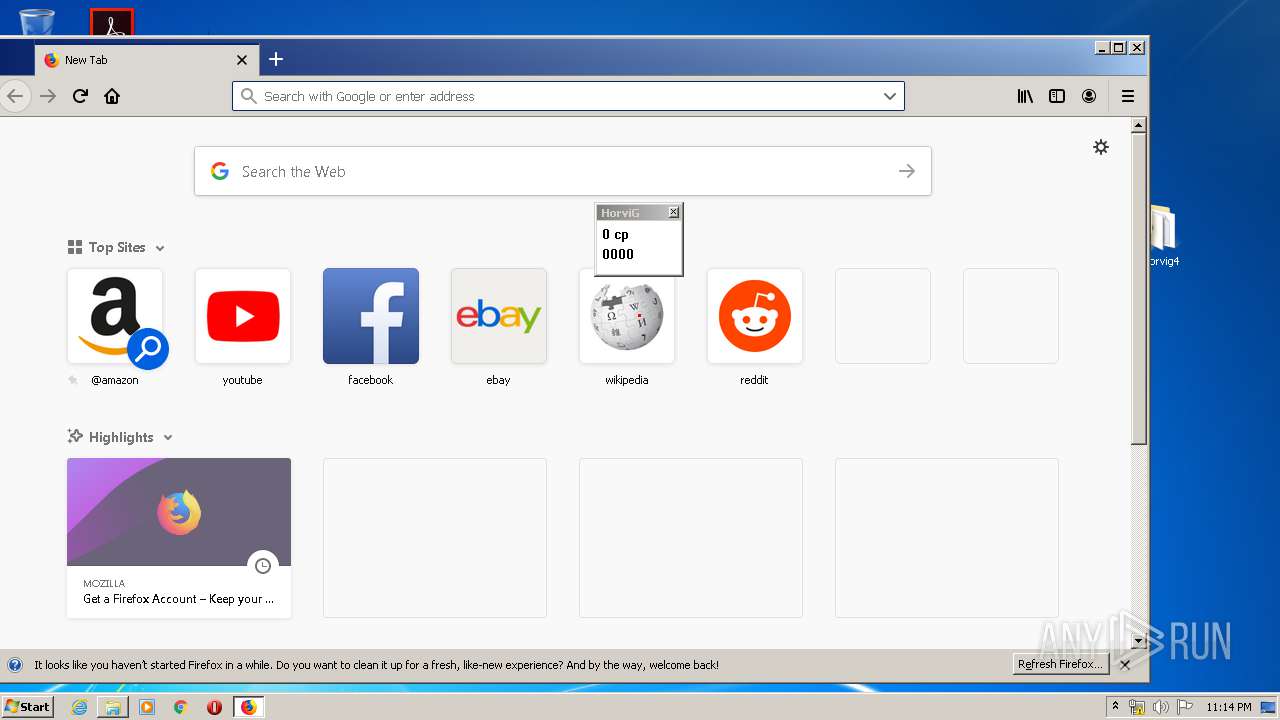This screenshot has width=1280, height=720.
Task: Click the page scrollbar up arrow
Action: coord(1138,125)
